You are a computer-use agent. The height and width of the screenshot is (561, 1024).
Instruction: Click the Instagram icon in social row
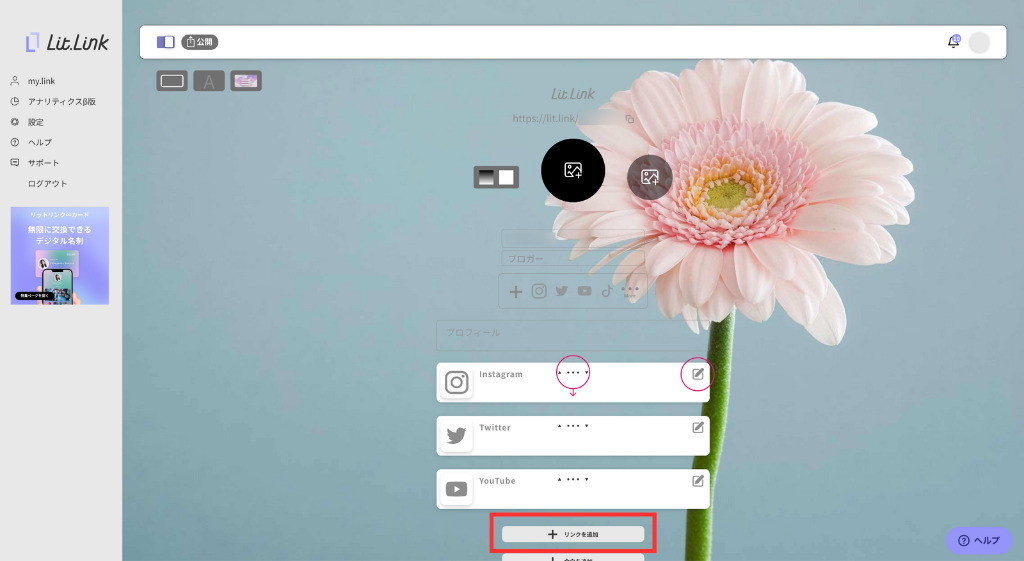[x=539, y=291]
